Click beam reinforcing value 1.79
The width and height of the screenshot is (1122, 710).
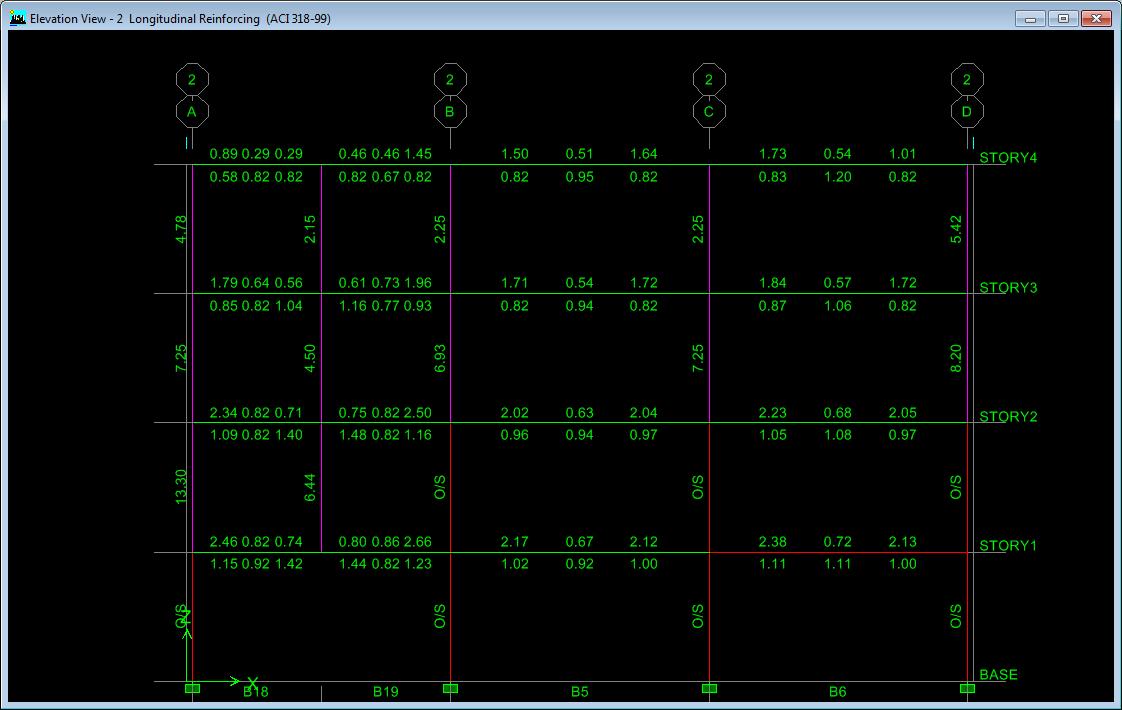223,283
